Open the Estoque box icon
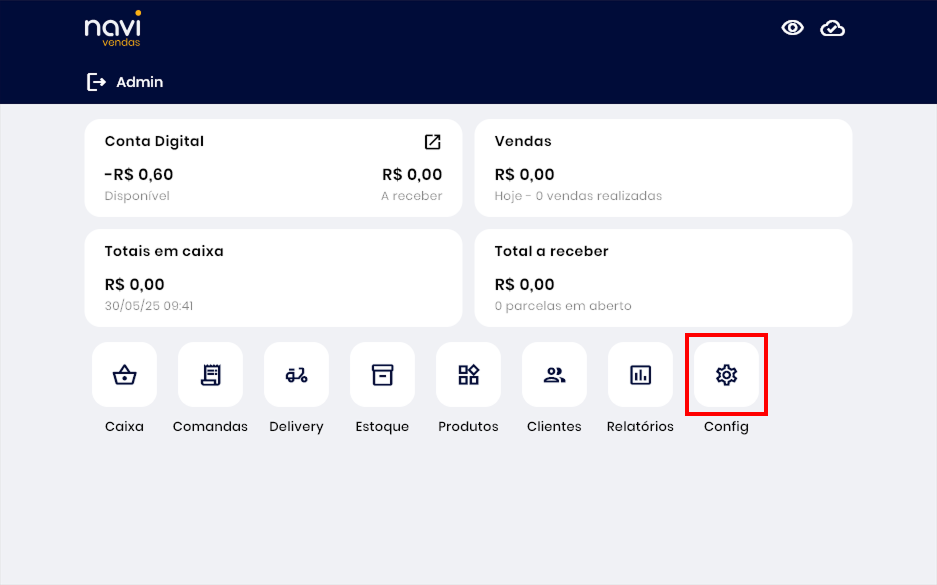 tap(382, 375)
